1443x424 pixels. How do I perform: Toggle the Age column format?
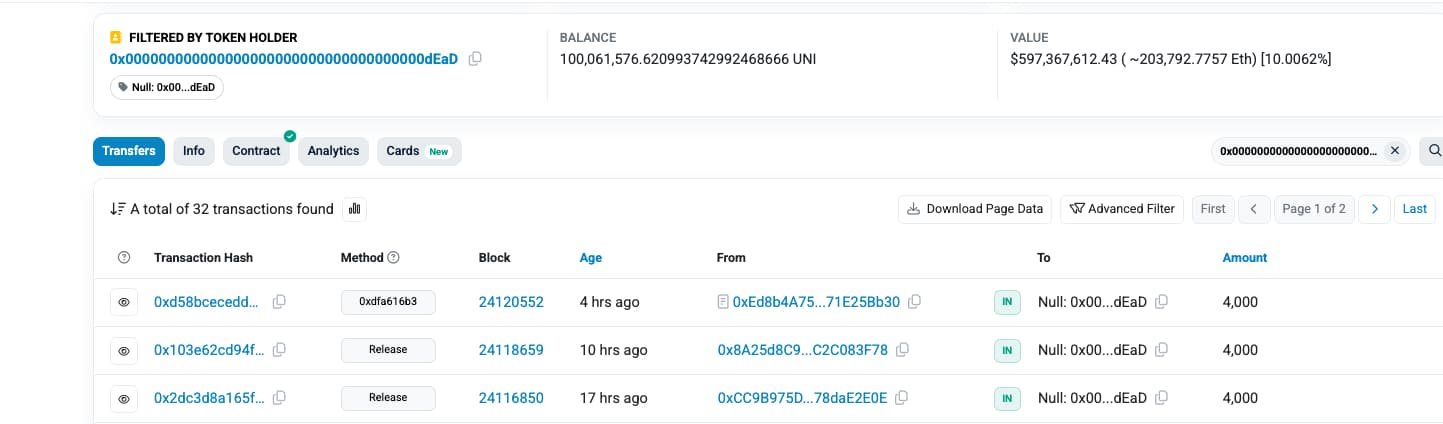click(590, 258)
